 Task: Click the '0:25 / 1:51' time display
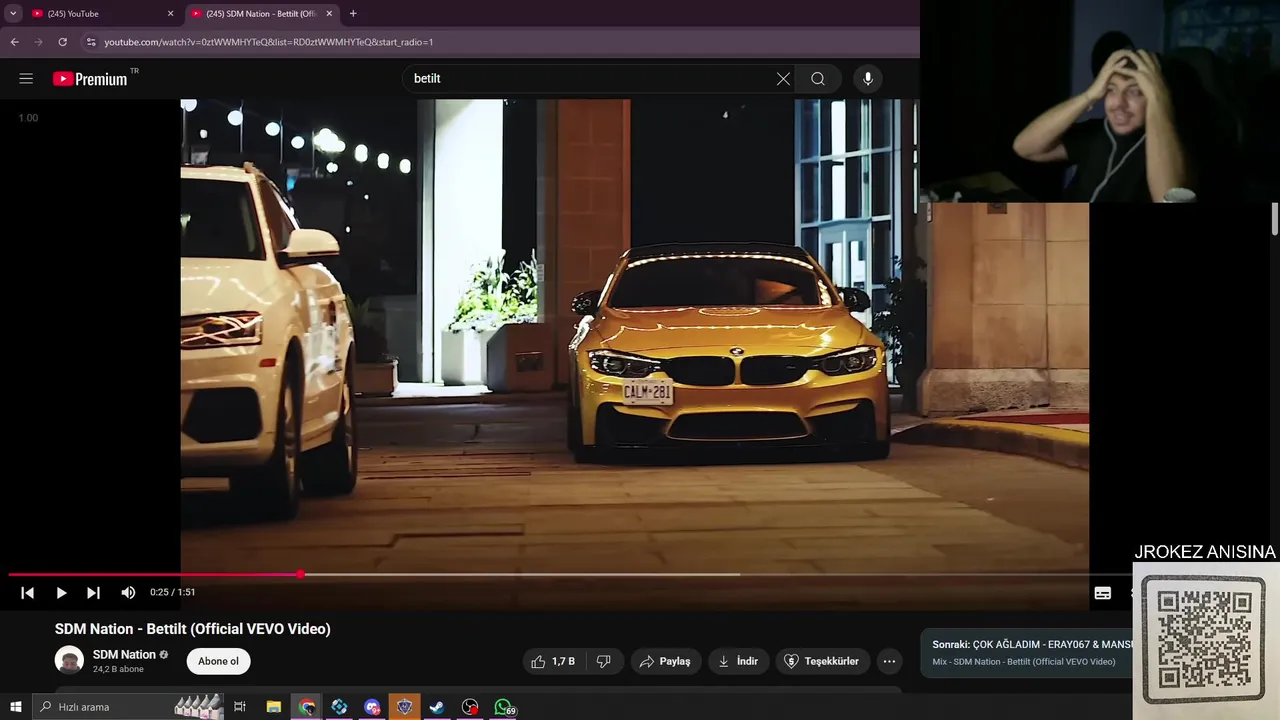pyautogui.click(x=172, y=593)
